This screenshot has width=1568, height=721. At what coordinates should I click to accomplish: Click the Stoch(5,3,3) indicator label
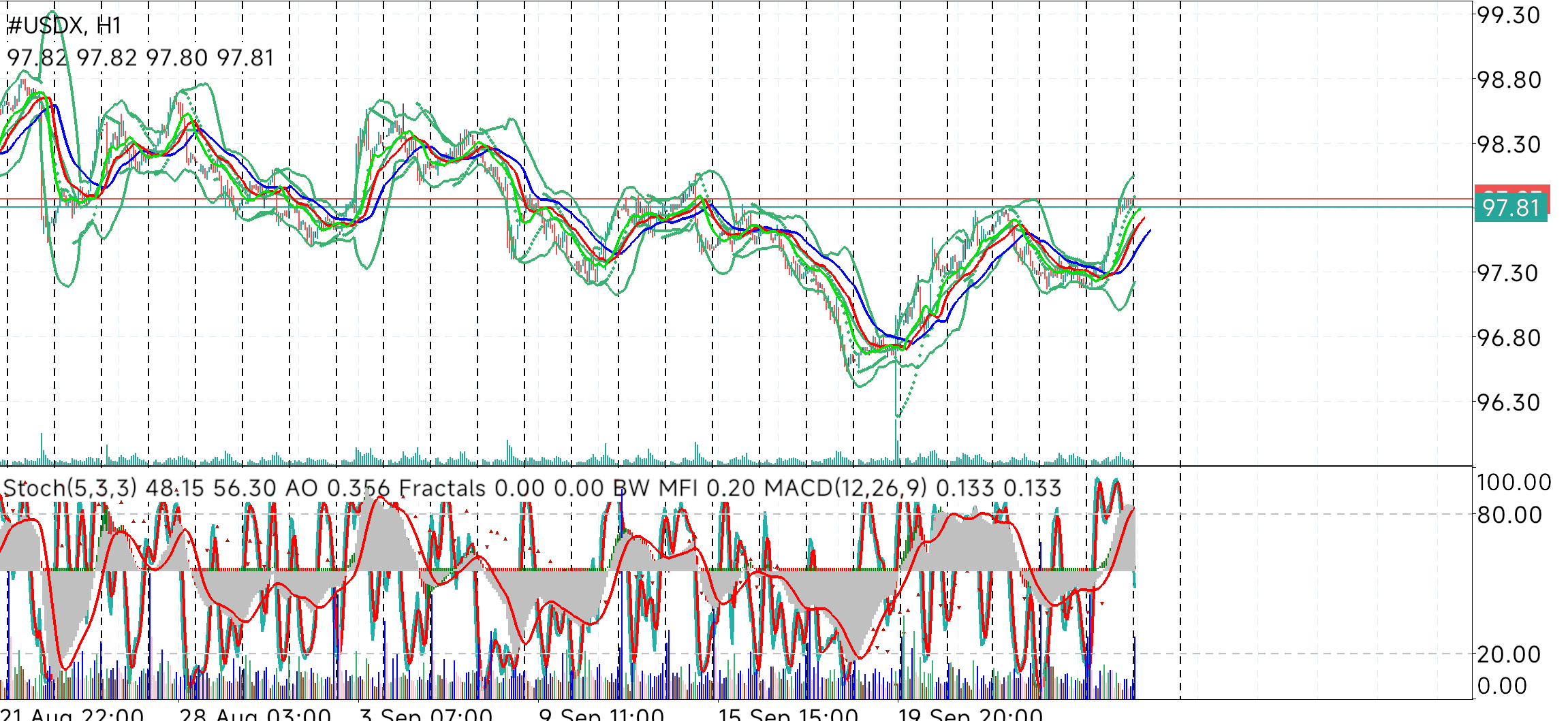[70, 488]
